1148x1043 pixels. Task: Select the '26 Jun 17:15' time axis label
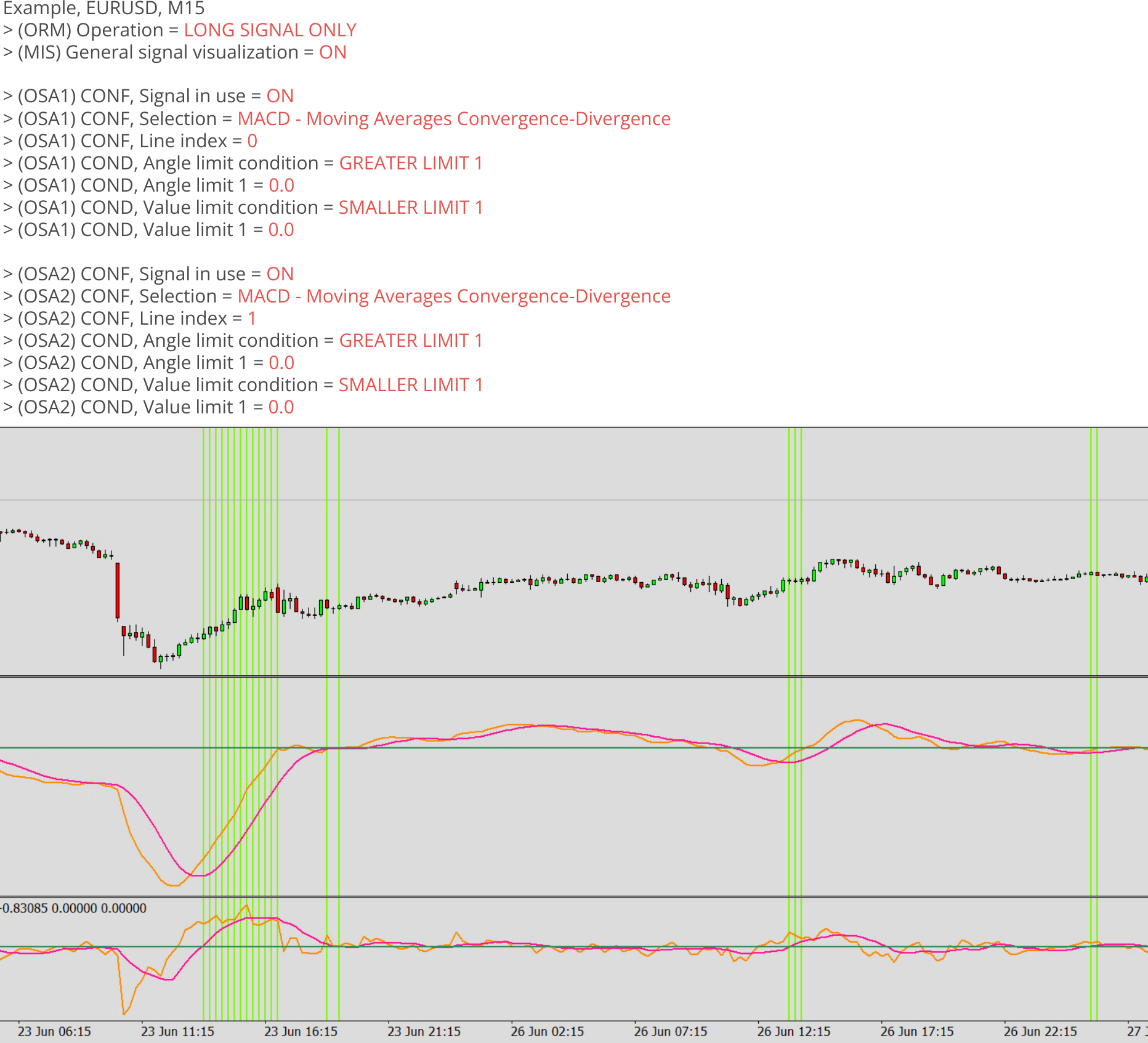click(x=917, y=1031)
